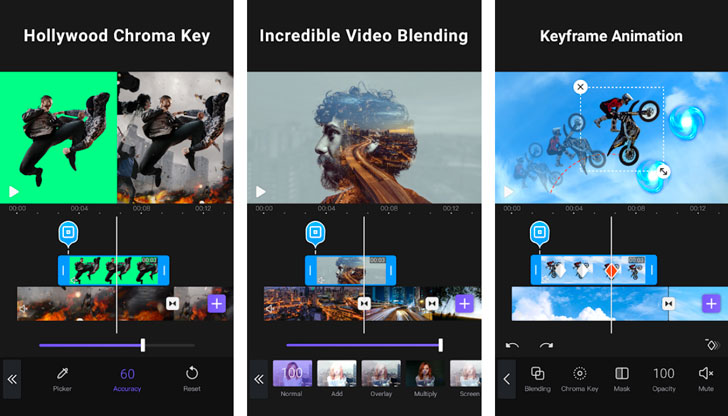This screenshot has height=416, width=728.
Task: Select the Picker eyedropper tool
Action: (62, 379)
